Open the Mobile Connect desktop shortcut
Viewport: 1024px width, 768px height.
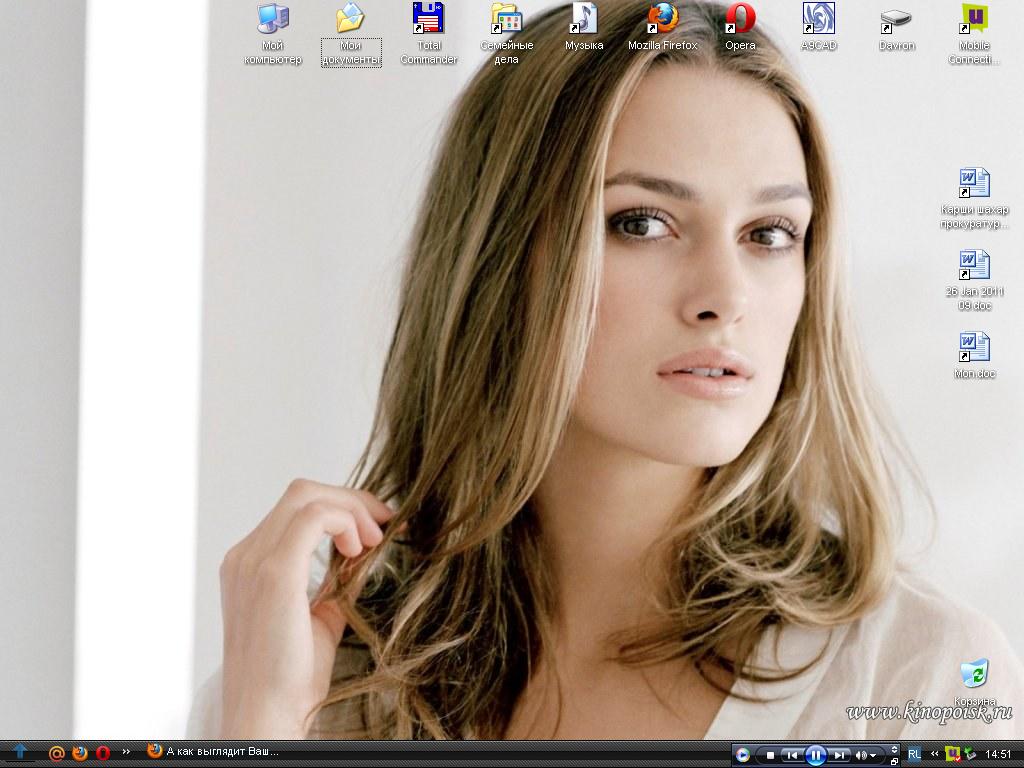pyautogui.click(x=974, y=19)
